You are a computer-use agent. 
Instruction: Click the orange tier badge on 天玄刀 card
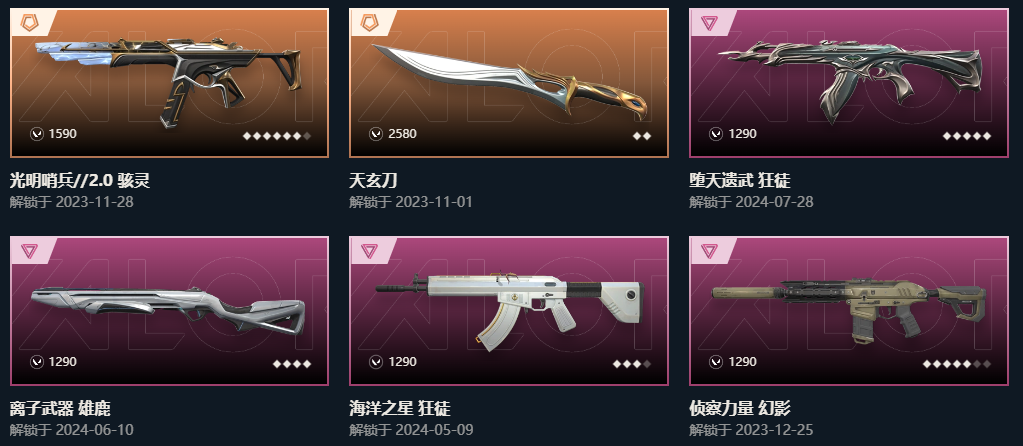(369, 23)
